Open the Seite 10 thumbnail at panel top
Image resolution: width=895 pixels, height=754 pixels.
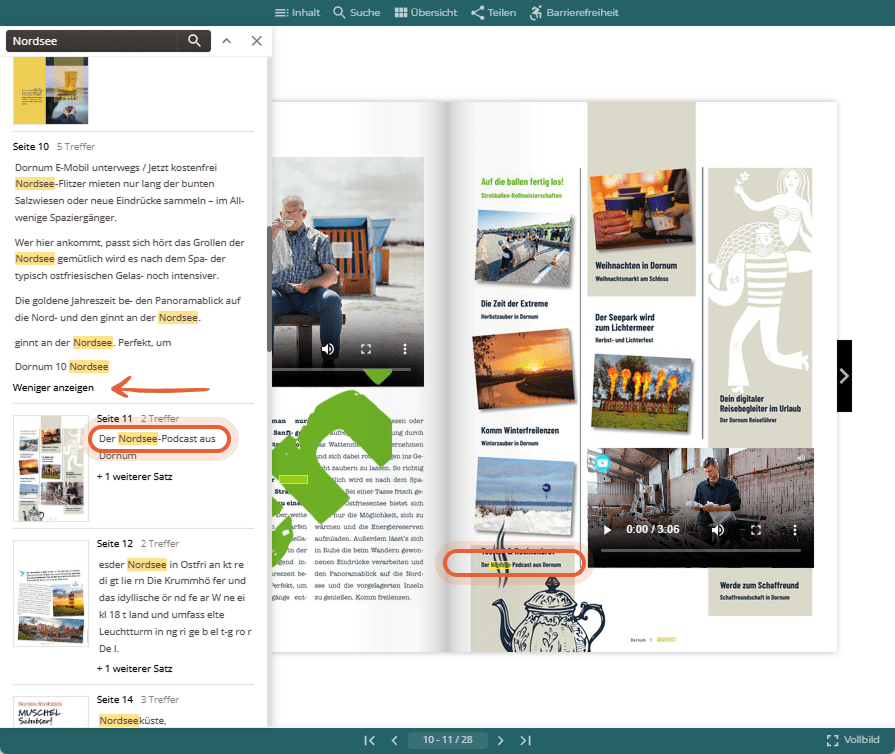[51, 90]
